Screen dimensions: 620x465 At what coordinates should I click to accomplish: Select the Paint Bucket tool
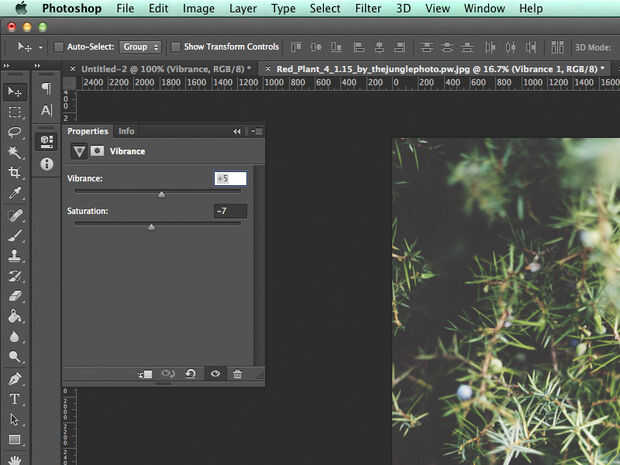point(15,316)
